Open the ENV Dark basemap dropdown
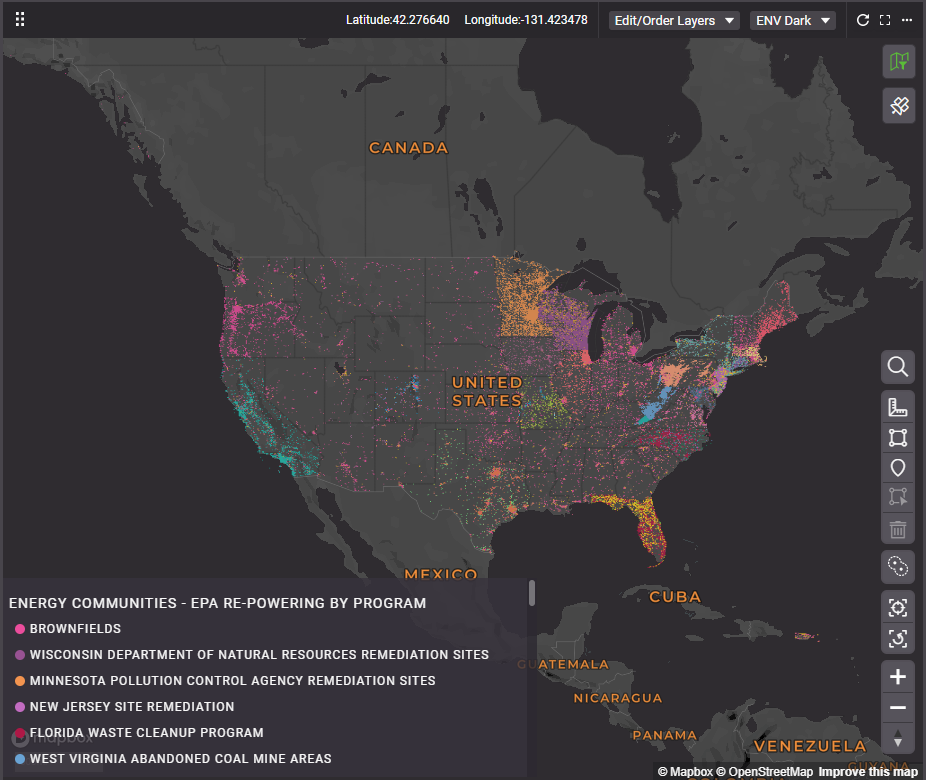The image size is (926, 780). 792,20
